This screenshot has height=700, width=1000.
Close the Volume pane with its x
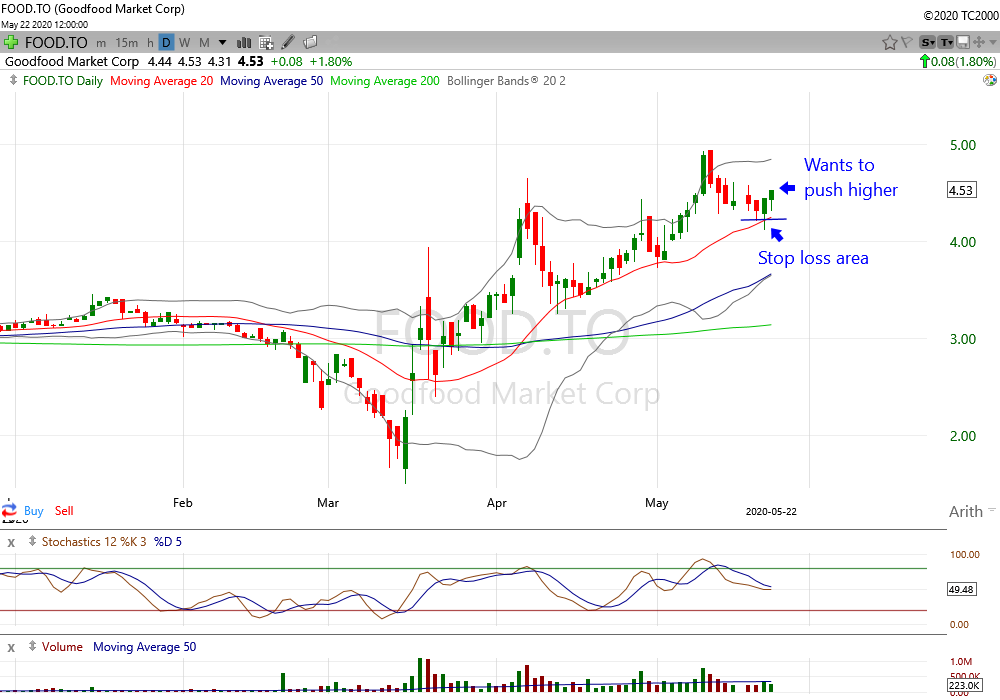click(11, 648)
